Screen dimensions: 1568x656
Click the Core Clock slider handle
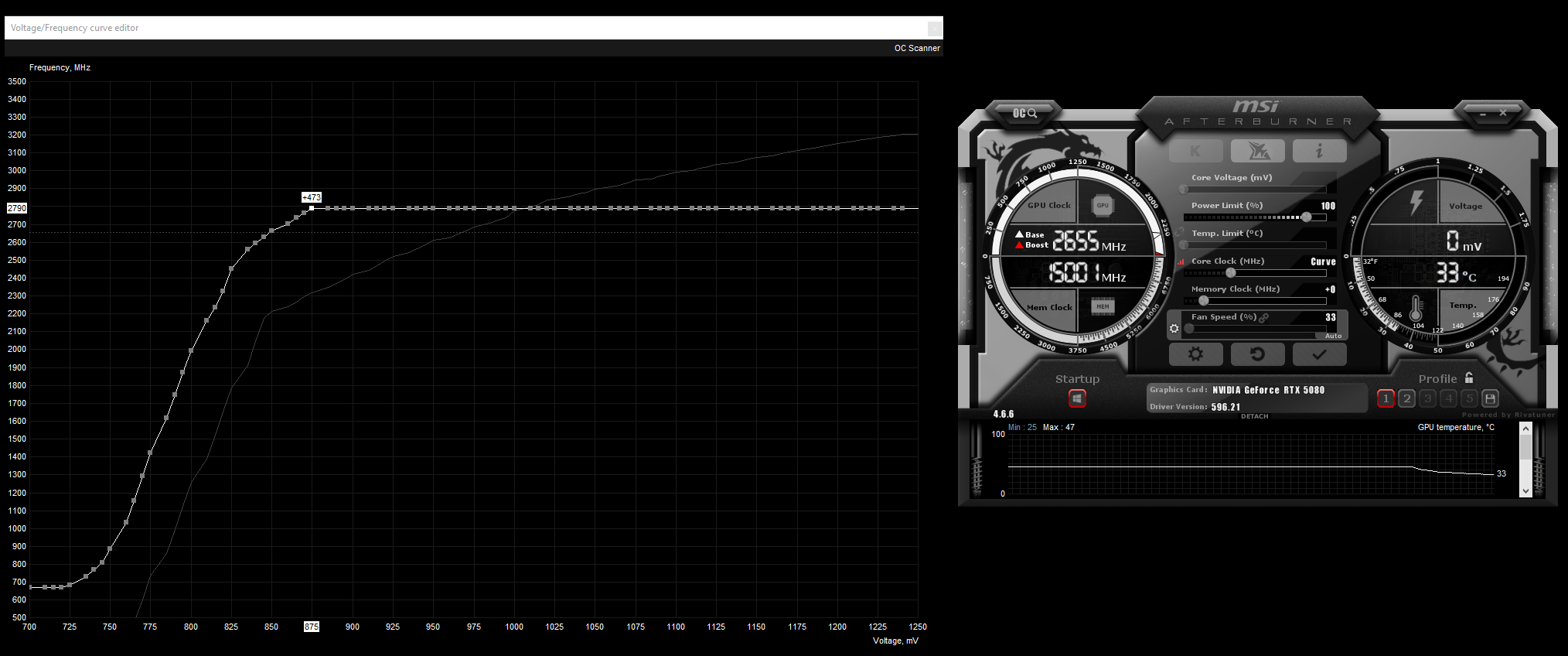(x=1231, y=273)
